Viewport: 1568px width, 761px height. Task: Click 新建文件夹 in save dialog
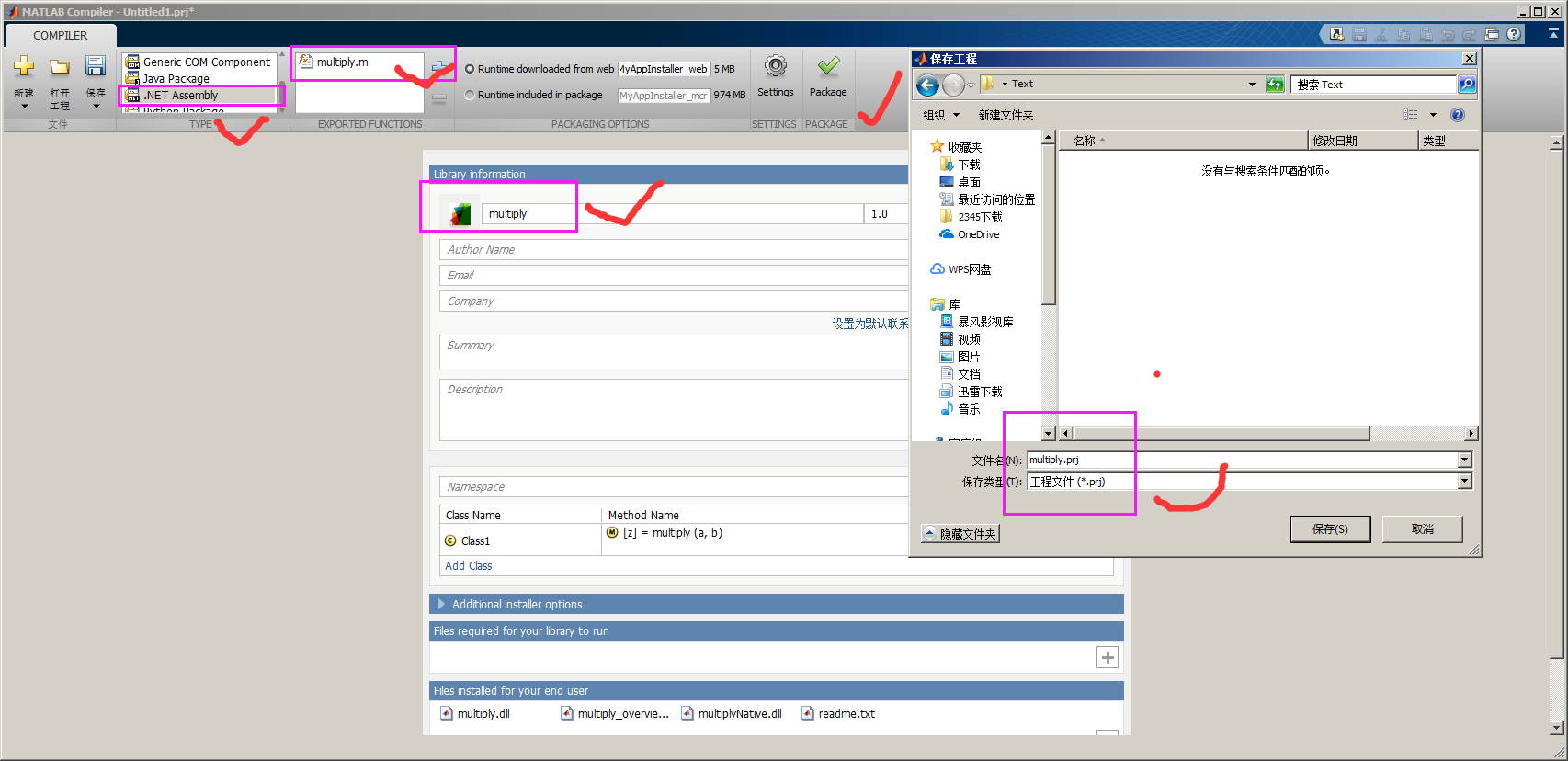click(1006, 115)
